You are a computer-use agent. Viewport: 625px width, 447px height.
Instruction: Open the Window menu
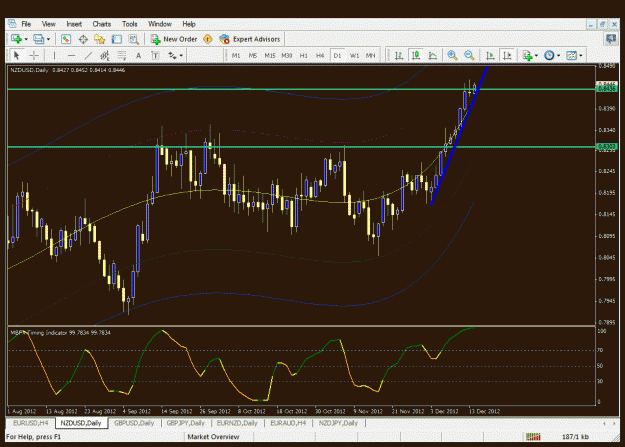pos(160,24)
